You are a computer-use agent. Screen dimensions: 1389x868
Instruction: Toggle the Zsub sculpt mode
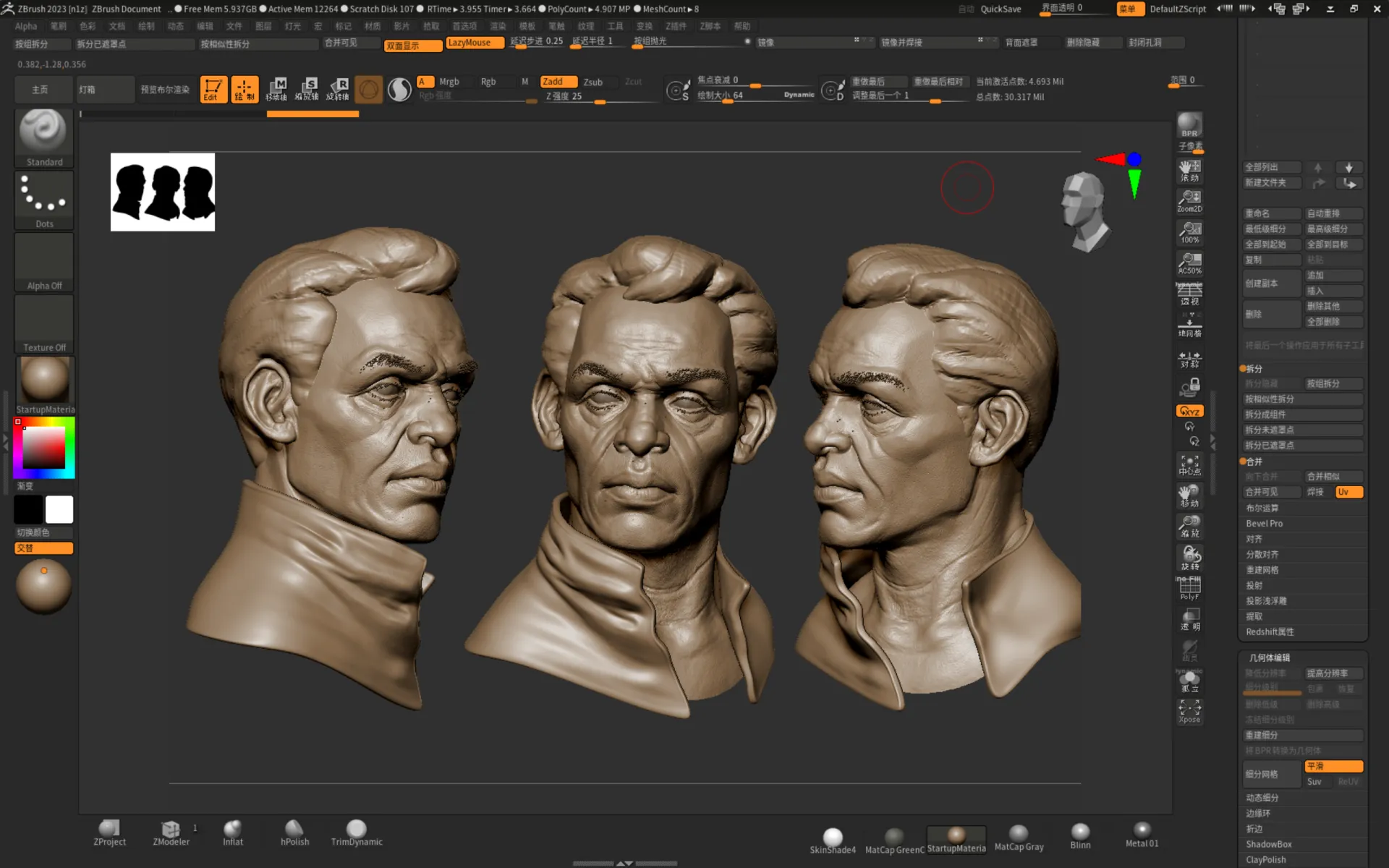(593, 82)
